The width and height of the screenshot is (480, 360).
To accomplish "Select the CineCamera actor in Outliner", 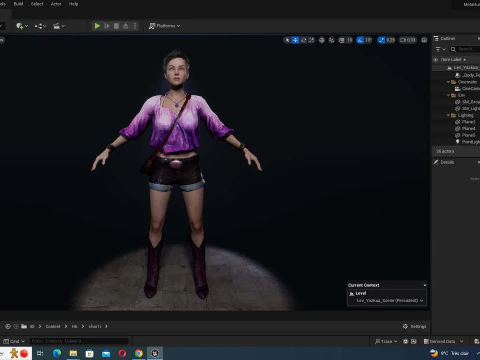I will coord(456,89).
